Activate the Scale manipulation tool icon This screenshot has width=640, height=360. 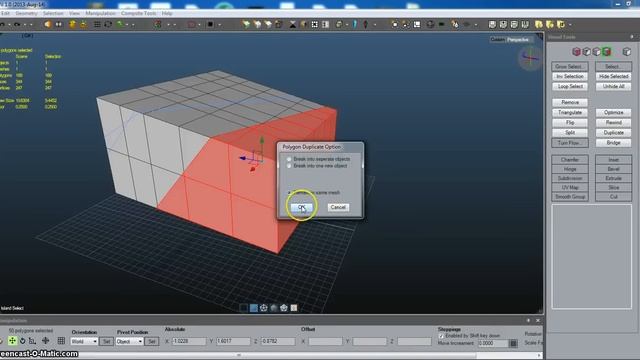click(32, 340)
